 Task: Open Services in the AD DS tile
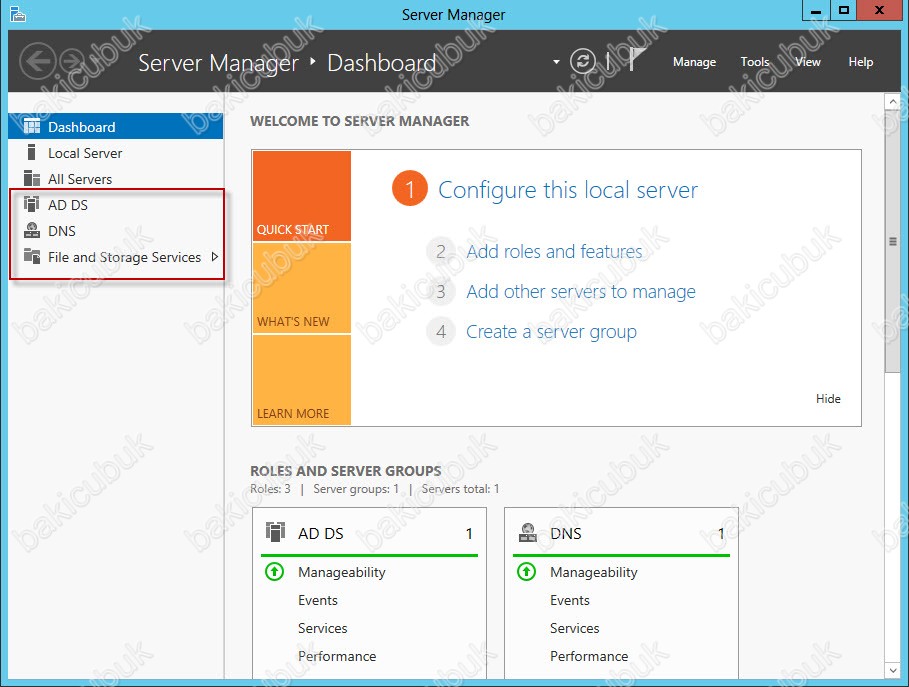coord(322,628)
